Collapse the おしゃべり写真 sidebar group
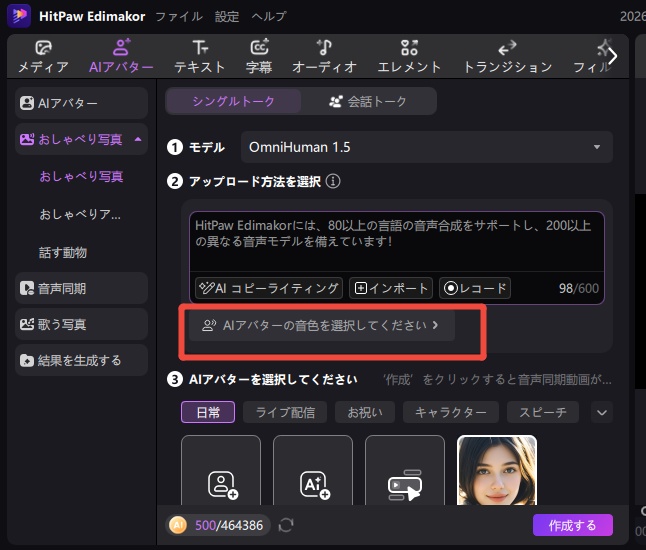Screen dimensions: 646x550 pyautogui.click(x=138, y=139)
